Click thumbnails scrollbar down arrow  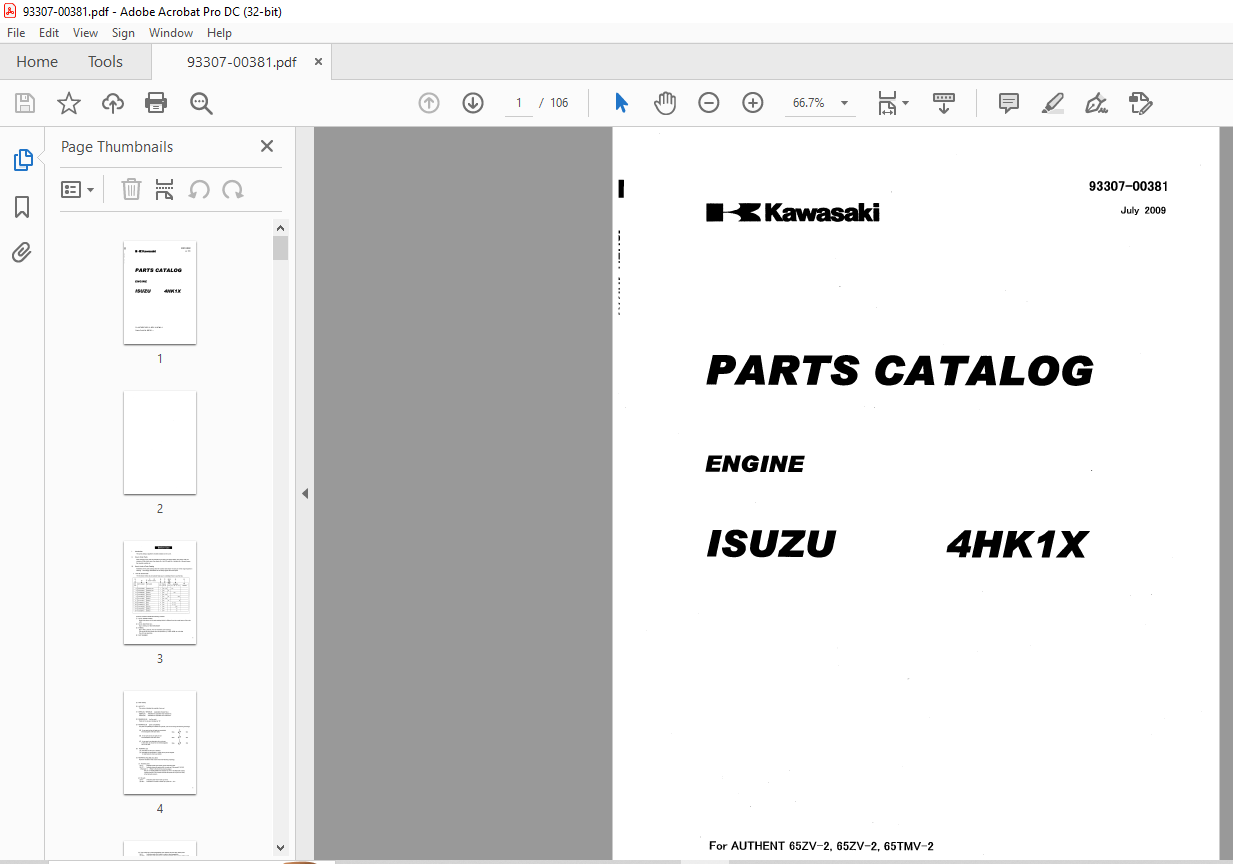[x=281, y=848]
